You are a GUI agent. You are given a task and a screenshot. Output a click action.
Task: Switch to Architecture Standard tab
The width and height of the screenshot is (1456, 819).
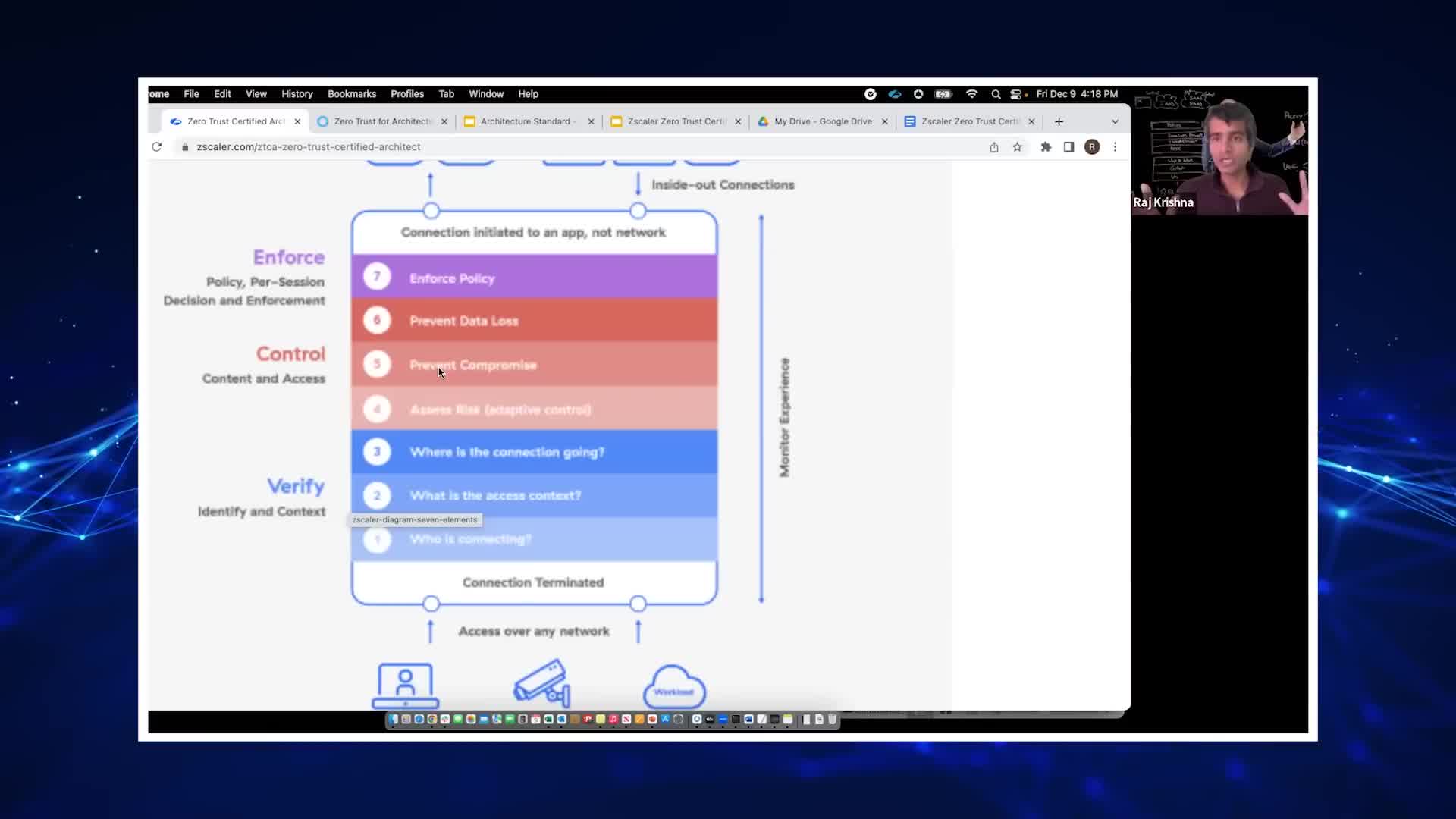[525, 121]
